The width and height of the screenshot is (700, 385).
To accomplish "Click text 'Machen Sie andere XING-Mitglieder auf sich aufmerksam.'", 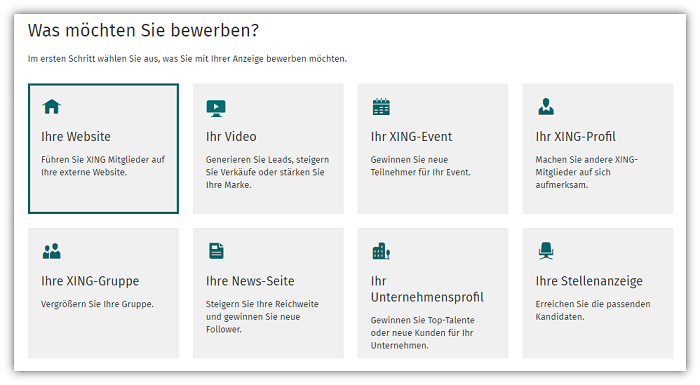I will [587, 172].
